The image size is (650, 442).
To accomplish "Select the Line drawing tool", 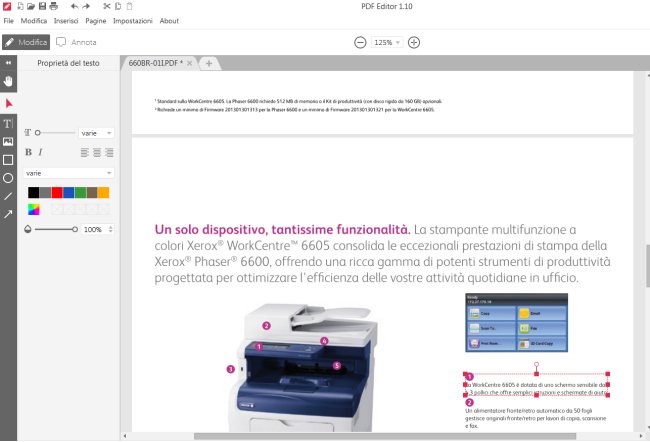I will 8,196.
